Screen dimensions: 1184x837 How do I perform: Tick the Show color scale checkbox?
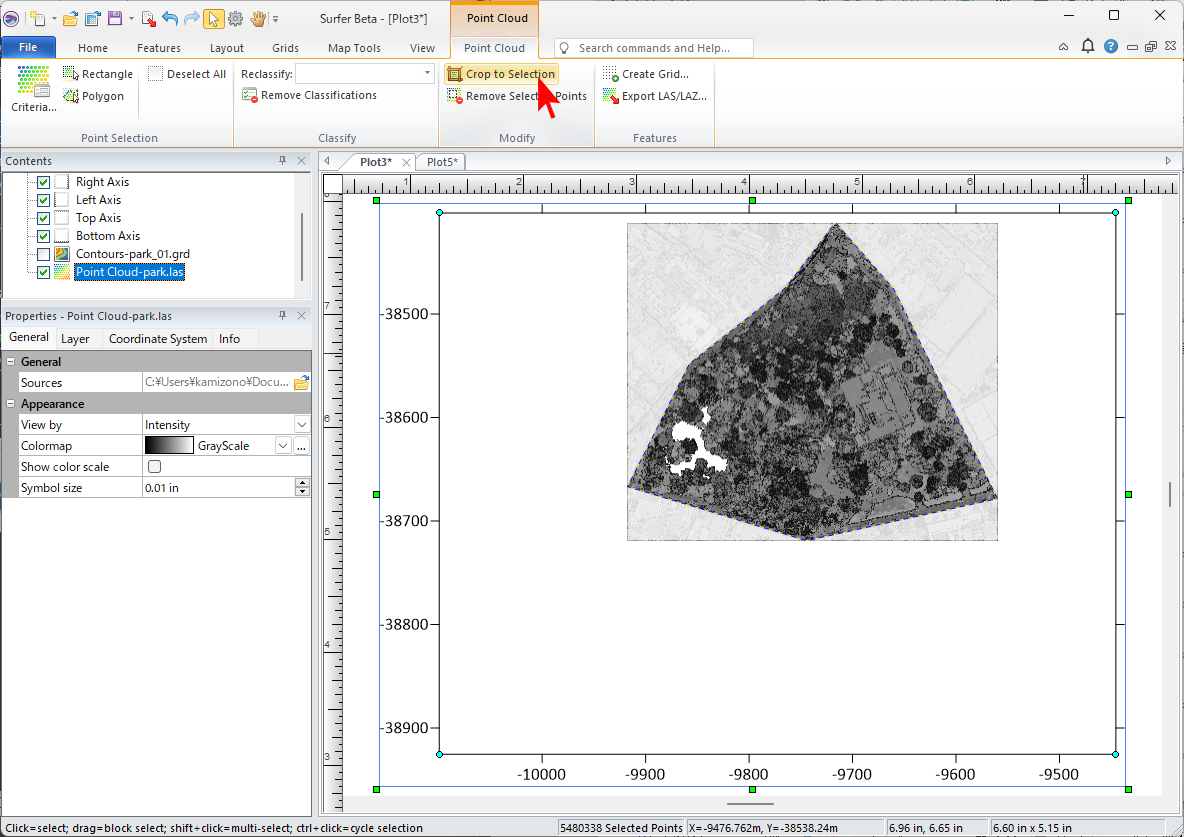click(154, 467)
